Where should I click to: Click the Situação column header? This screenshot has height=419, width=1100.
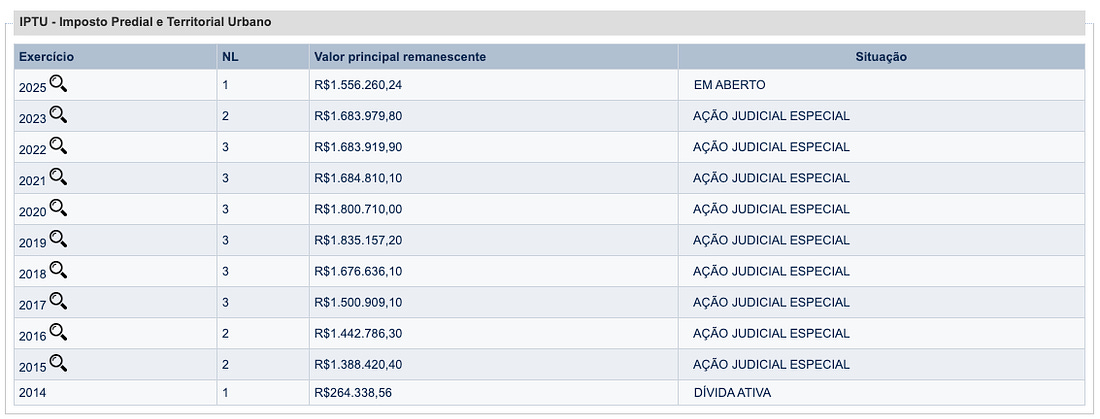pyautogui.click(x=881, y=57)
